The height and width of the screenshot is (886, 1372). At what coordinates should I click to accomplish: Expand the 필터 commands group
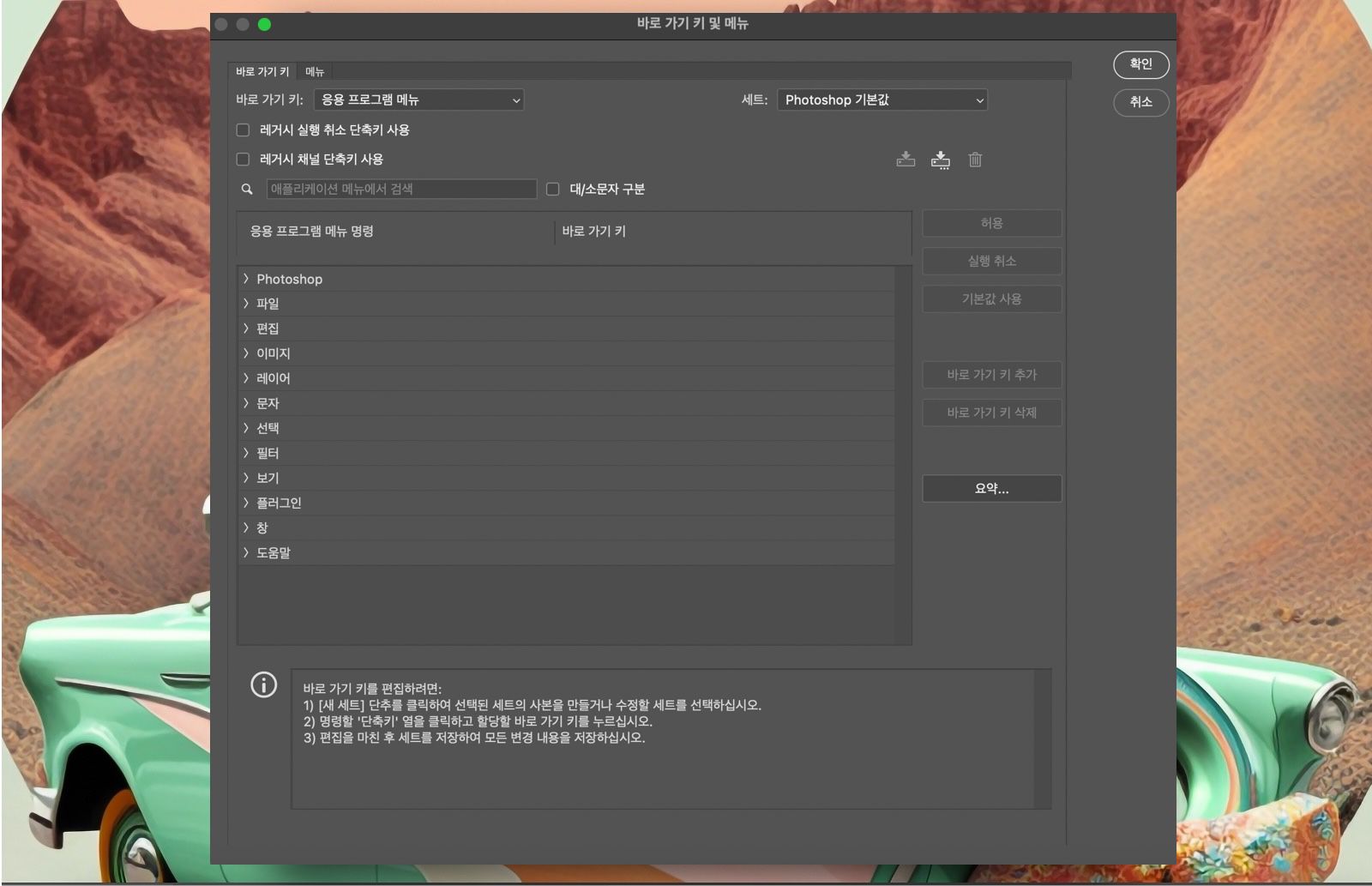247,453
